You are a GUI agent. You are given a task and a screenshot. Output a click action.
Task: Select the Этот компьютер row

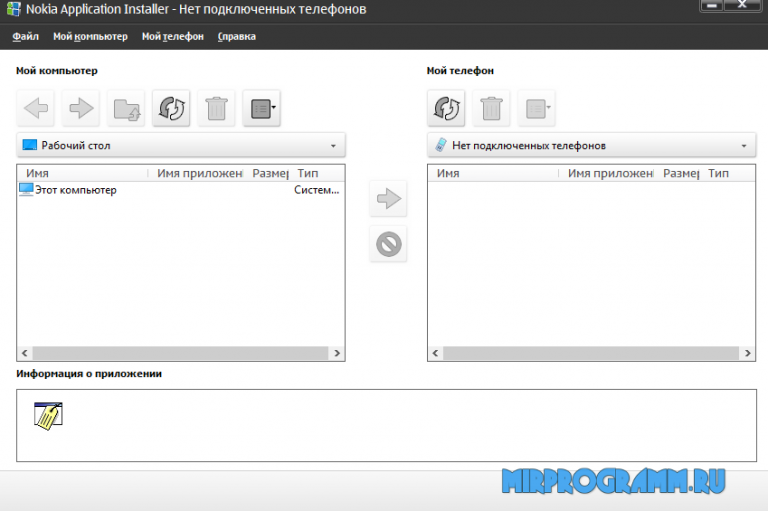(x=181, y=190)
